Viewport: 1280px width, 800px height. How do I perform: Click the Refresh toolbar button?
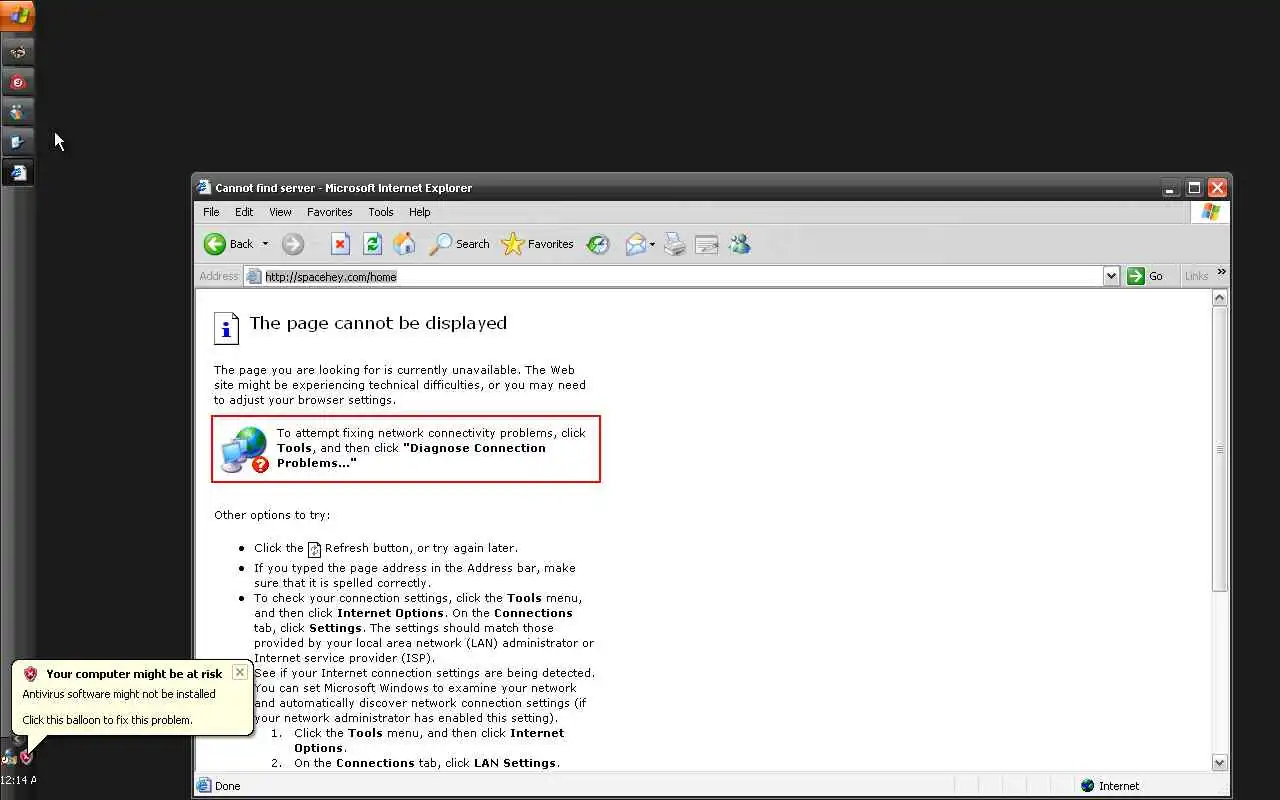tap(372, 244)
